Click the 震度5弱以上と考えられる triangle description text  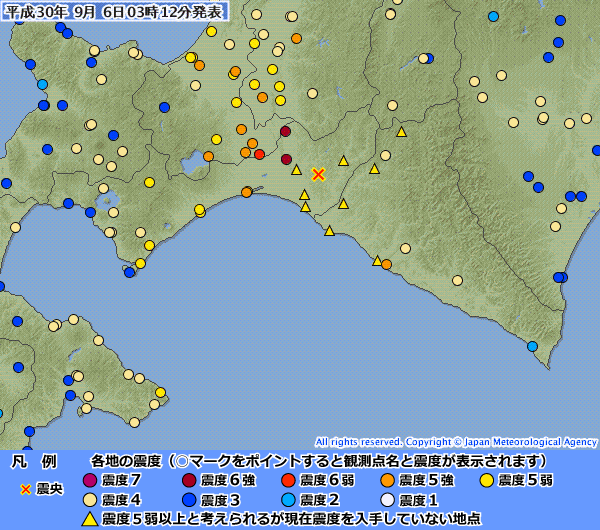pyautogui.click(x=291, y=519)
